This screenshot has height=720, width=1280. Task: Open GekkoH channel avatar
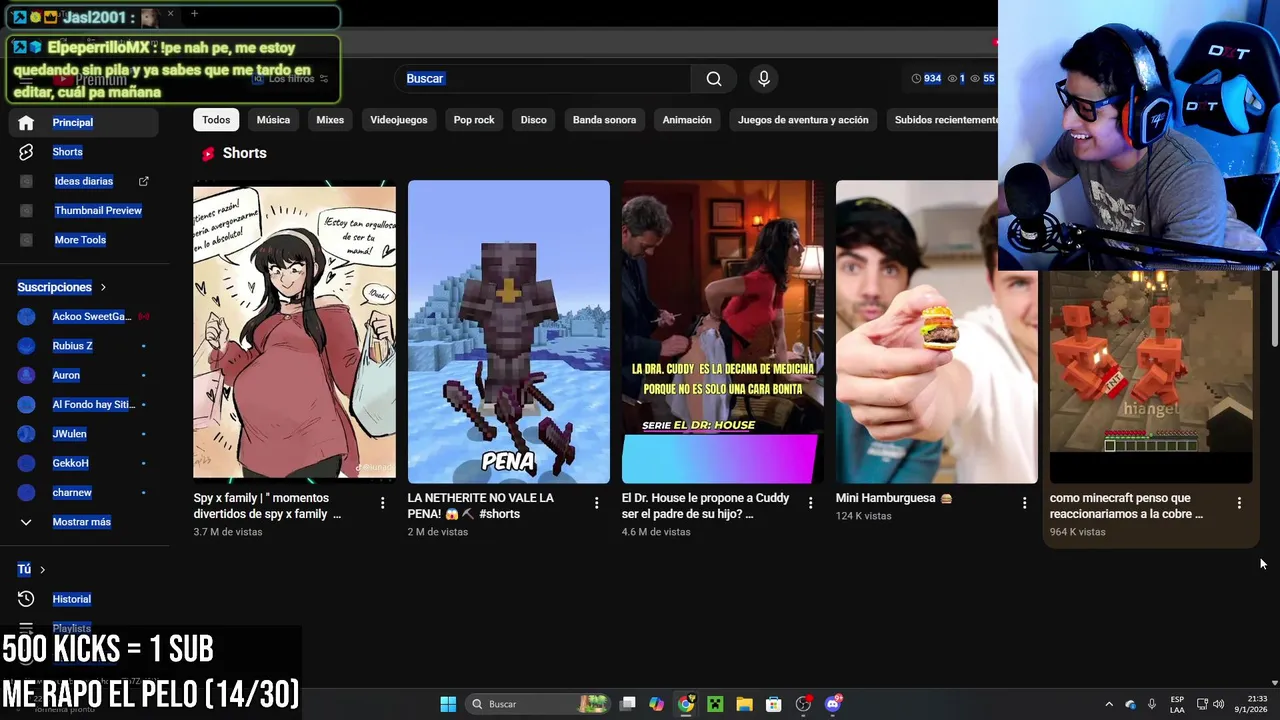pos(27,463)
